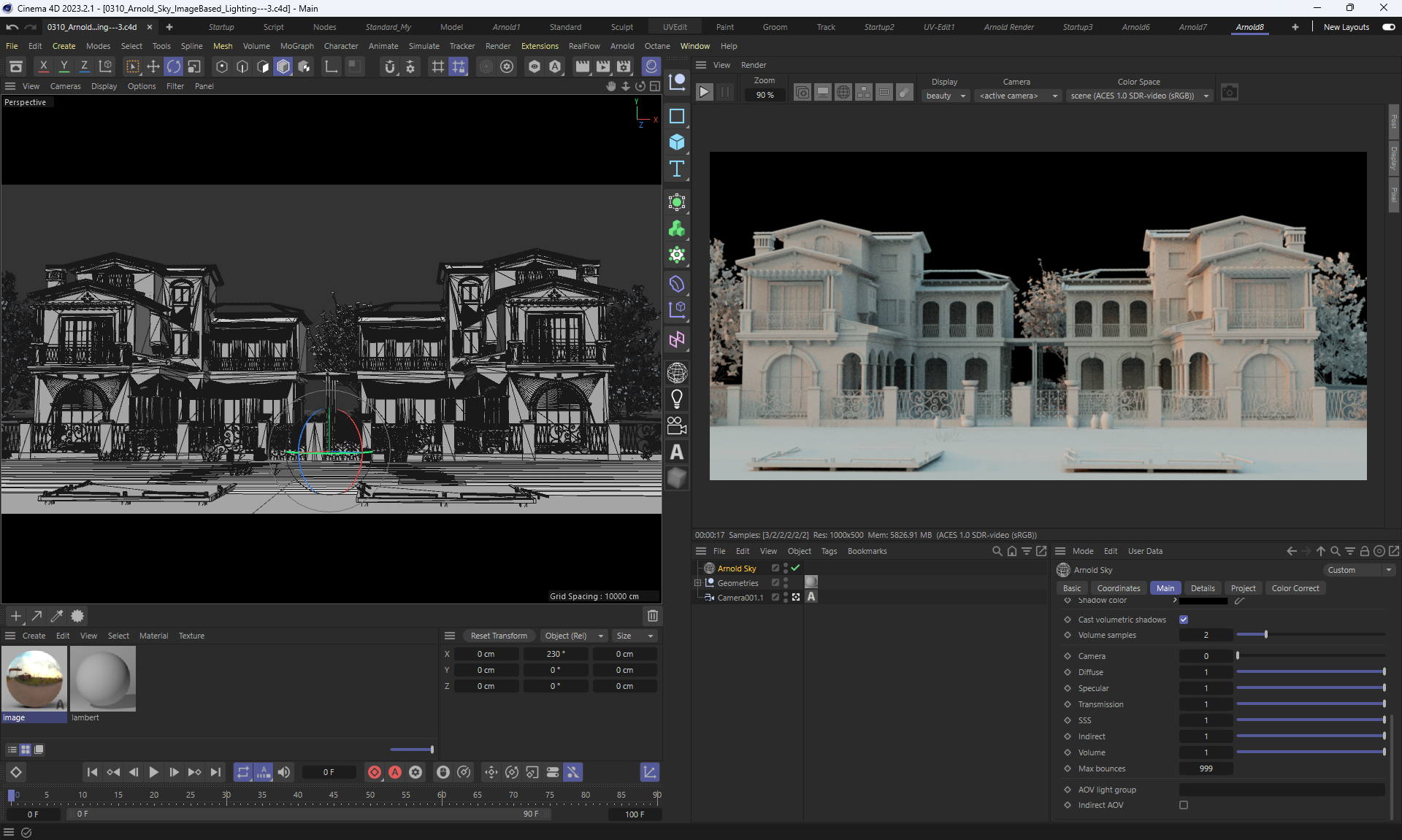Open the Color Space dropdown
This screenshot has width=1402, height=840.
(1139, 96)
